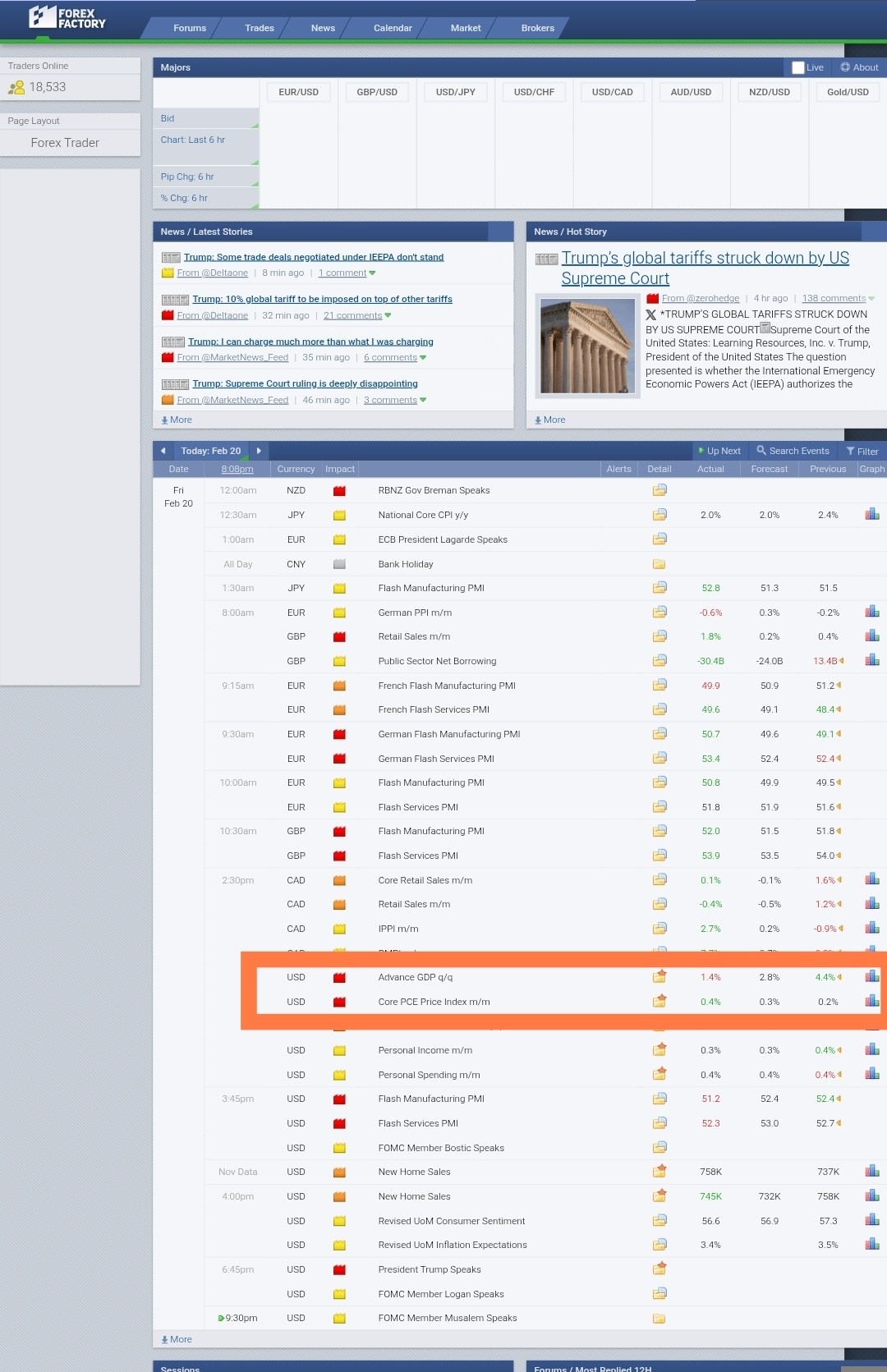Click More under Latest Stories

pyautogui.click(x=177, y=420)
